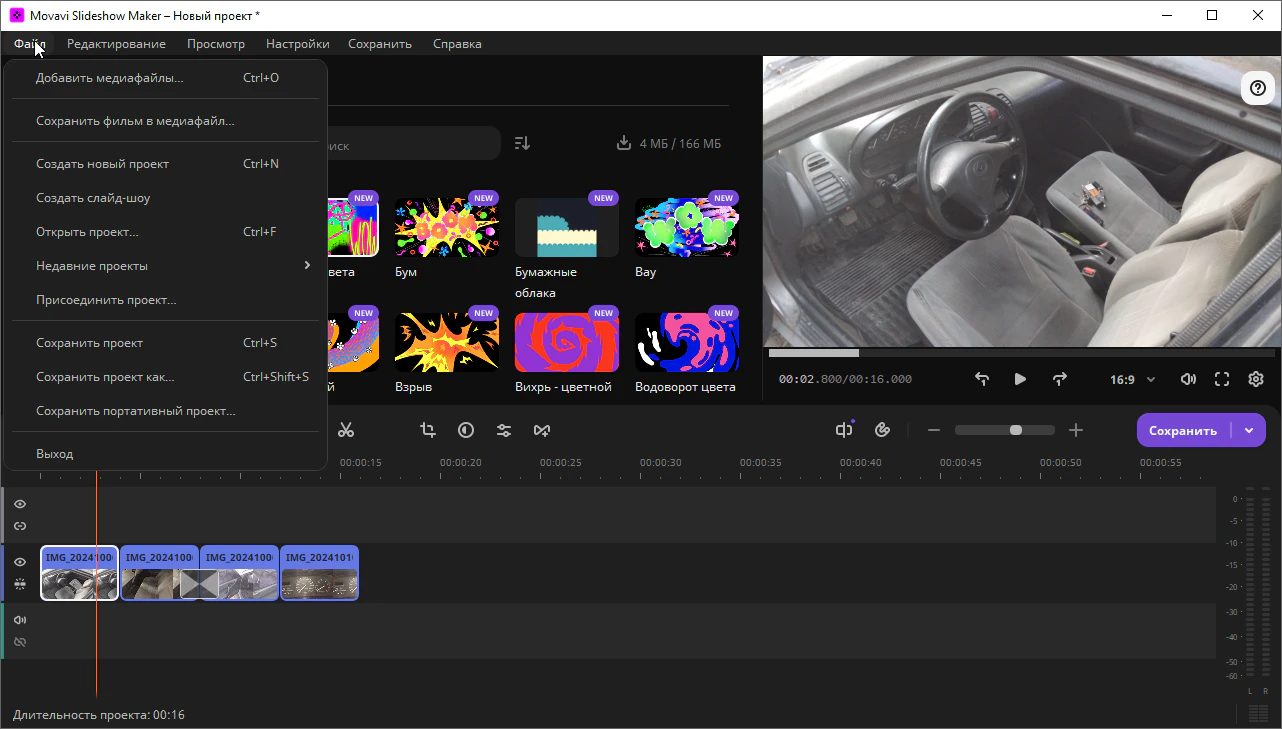The width and height of the screenshot is (1282, 729).
Task: Open the preview settings gear
Action: (x=1256, y=379)
